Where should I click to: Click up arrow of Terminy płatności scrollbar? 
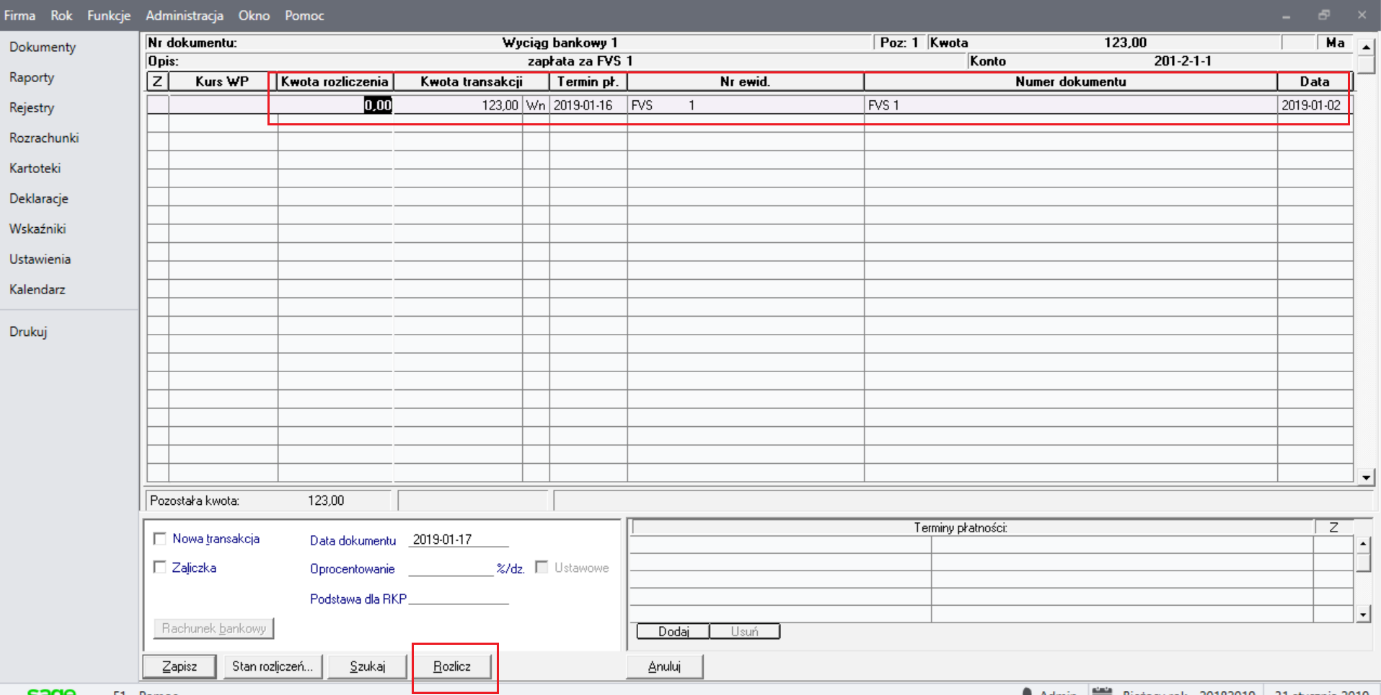pyautogui.click(x=1362, y=544)
